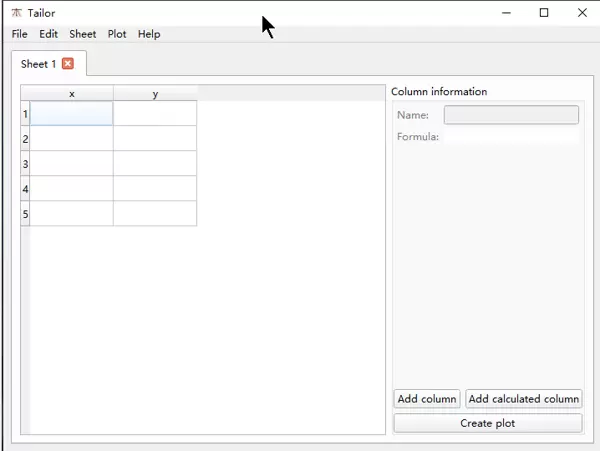Open the Edit menu

click(48, 34)
